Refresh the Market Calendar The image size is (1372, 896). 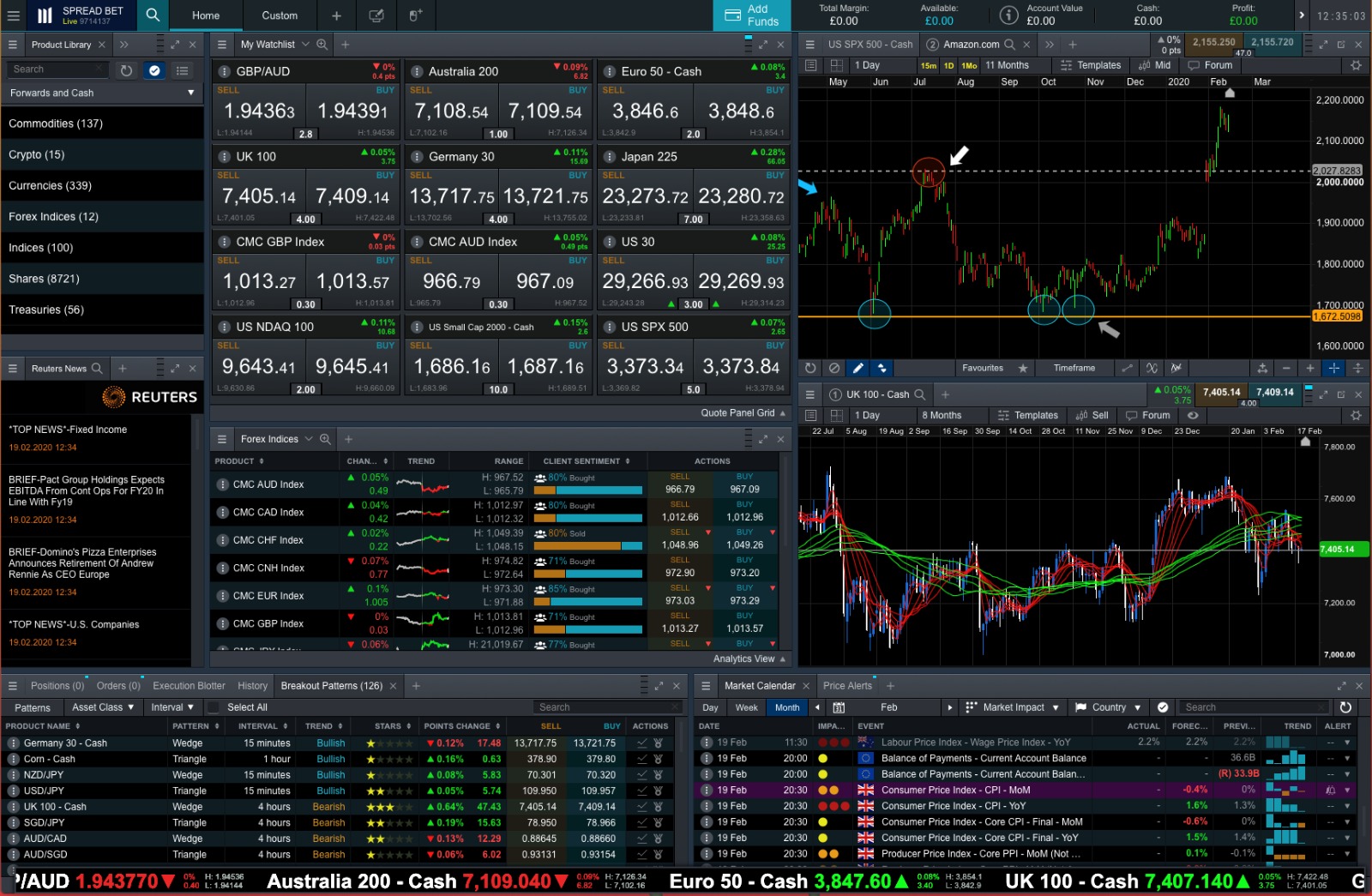pos(1345,707)
